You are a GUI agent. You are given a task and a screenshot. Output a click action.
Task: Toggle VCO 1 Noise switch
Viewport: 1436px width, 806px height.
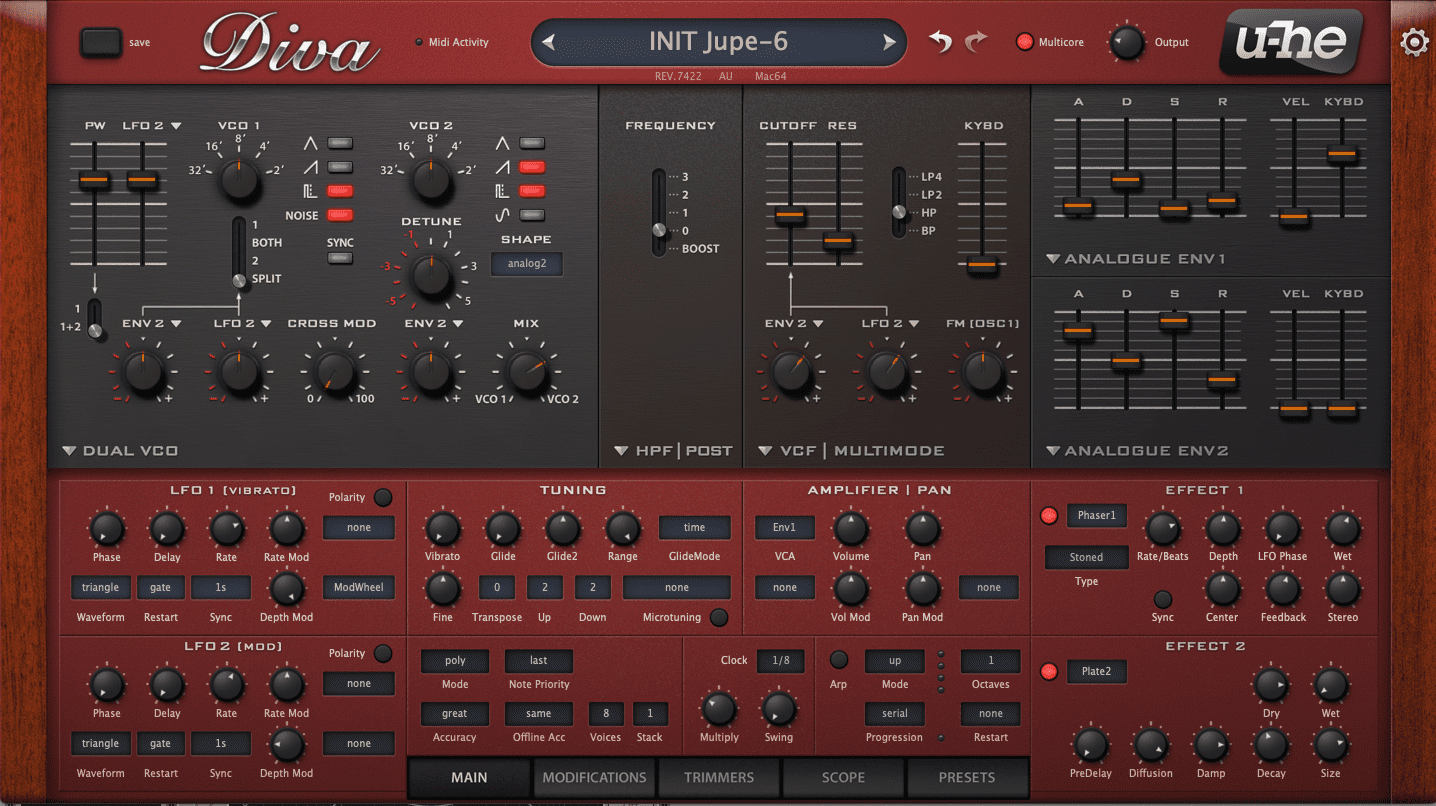click(x=340, y=215)
